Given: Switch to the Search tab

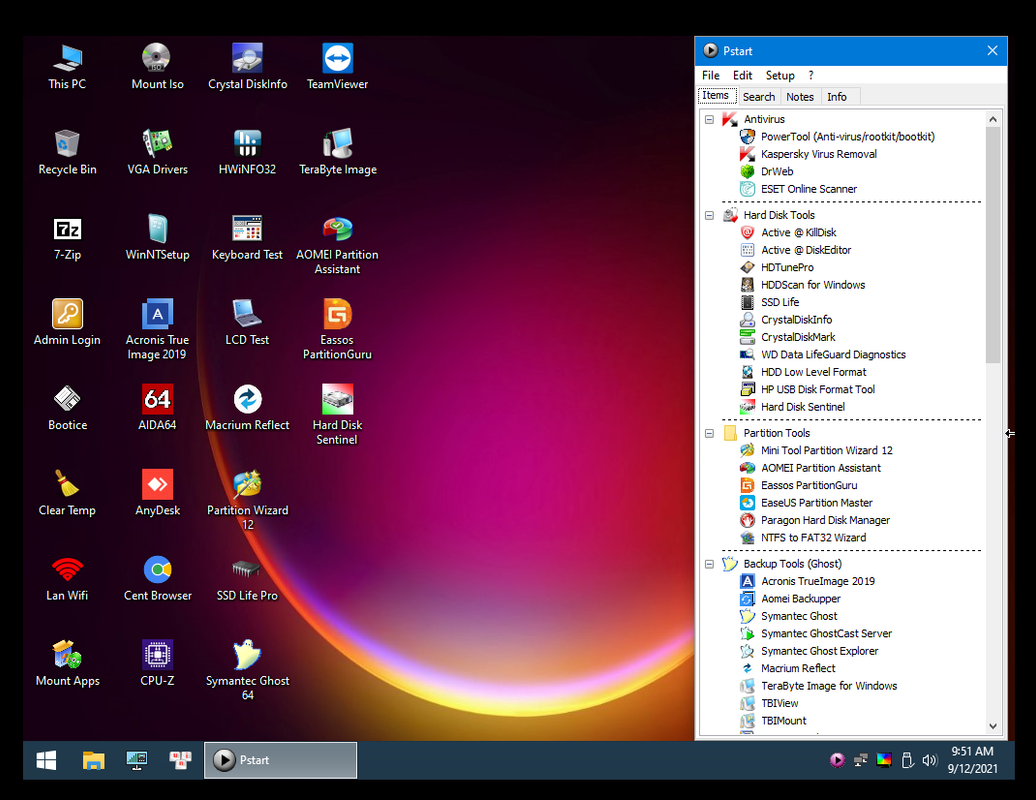Looking at the screenshot, I should (758, 96).
